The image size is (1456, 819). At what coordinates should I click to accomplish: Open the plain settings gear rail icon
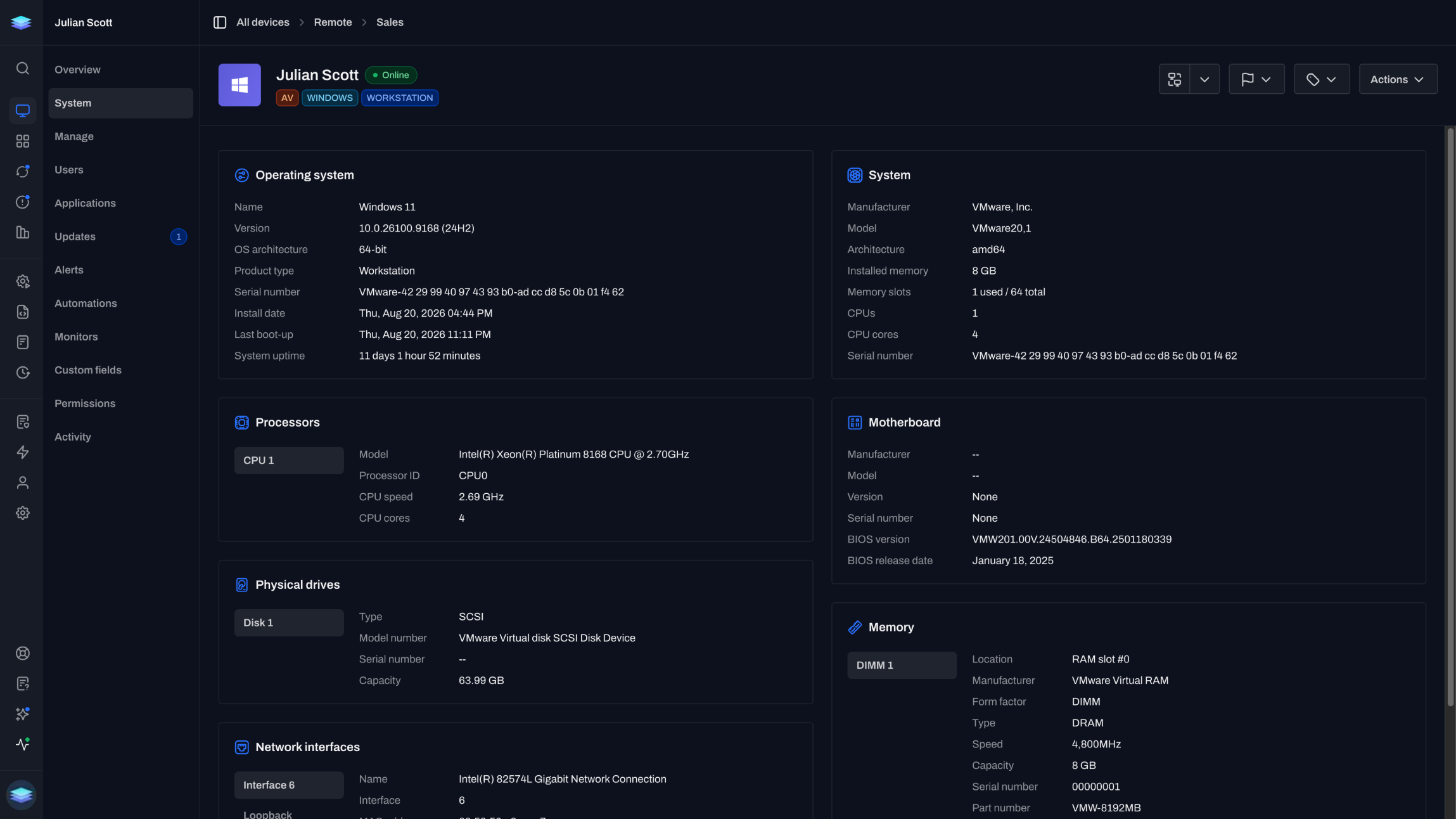click(x=23, y=513)
